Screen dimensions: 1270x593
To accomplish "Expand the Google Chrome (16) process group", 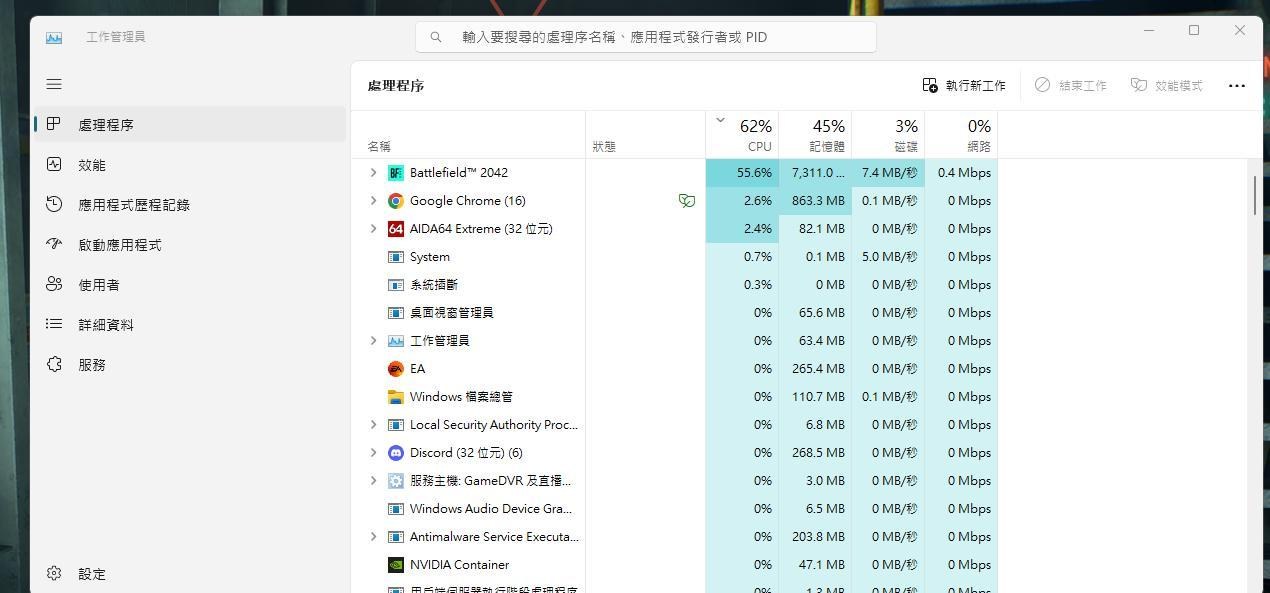I will (374, 200).
